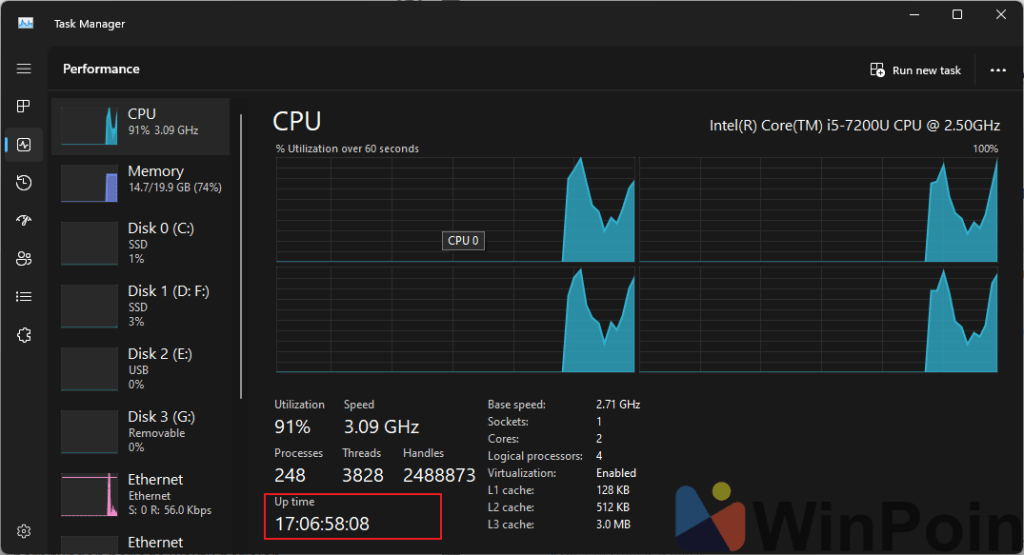Open Task Manager settings gear
The height and width of the screenshot is (555, 1024).
point(24,531)
